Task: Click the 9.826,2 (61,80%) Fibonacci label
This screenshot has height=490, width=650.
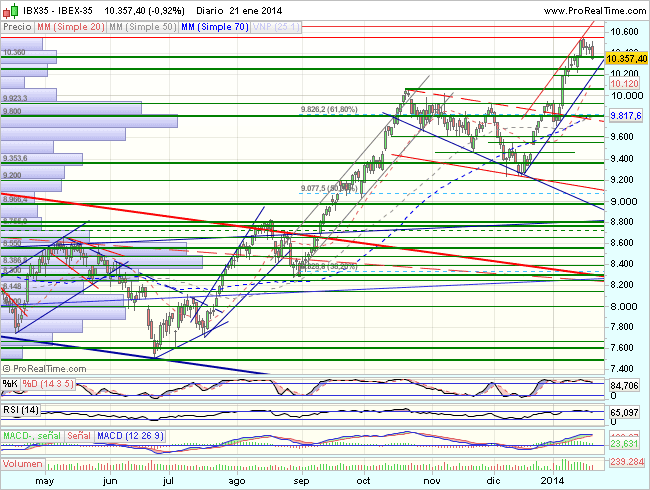Action: tap(329, 109)
